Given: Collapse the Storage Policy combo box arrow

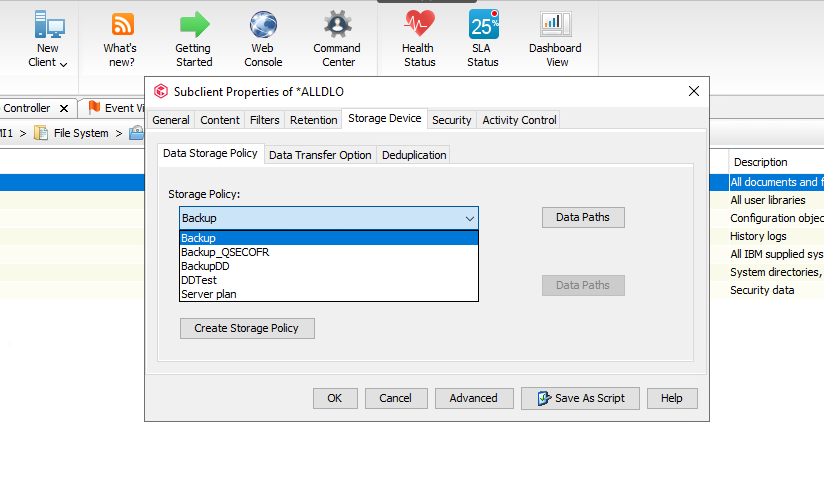Looking at the screenshot, I should click(x=469, y=218).
